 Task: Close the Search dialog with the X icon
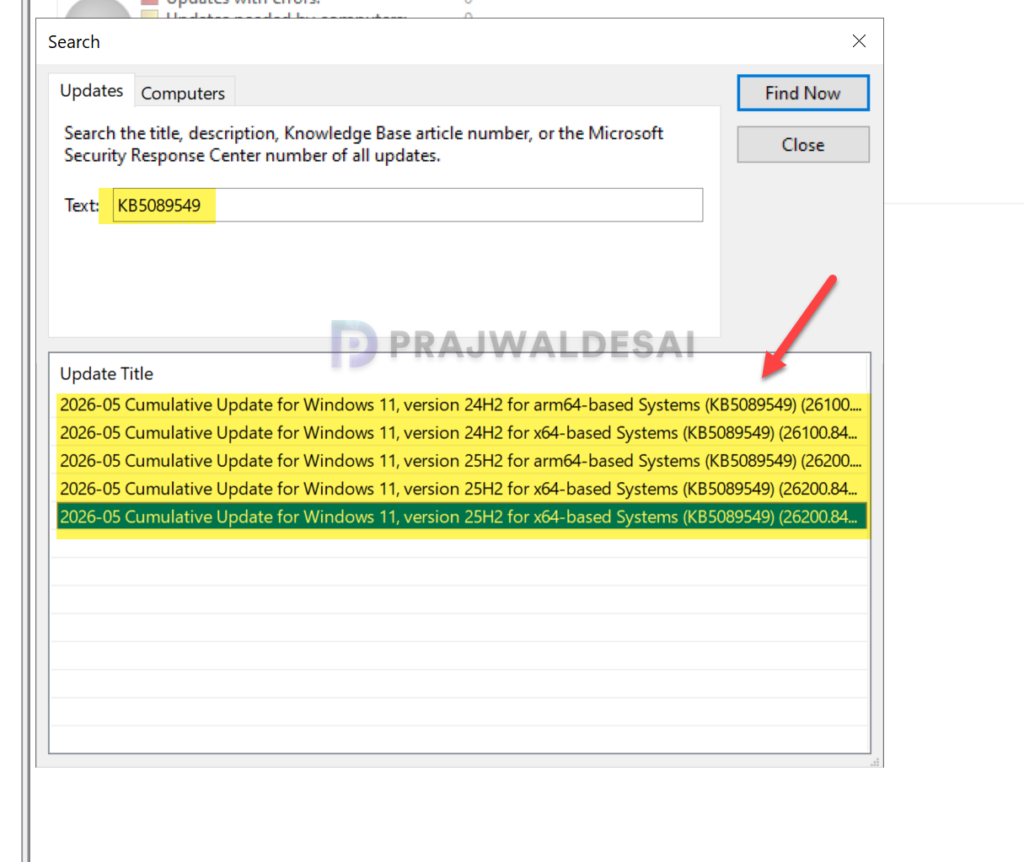[859, 41]
